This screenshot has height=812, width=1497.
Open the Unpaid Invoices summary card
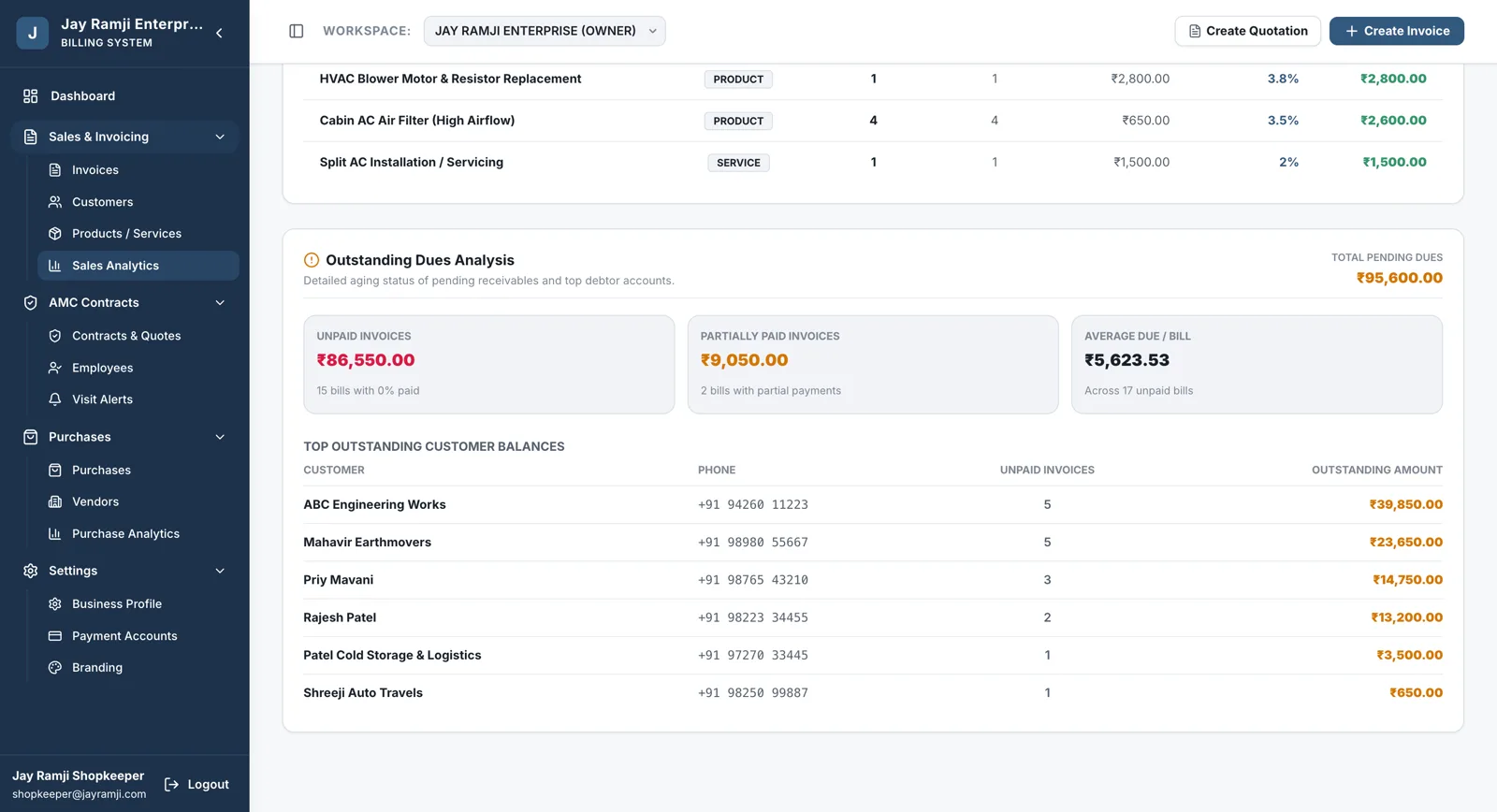tap(489, 365)
